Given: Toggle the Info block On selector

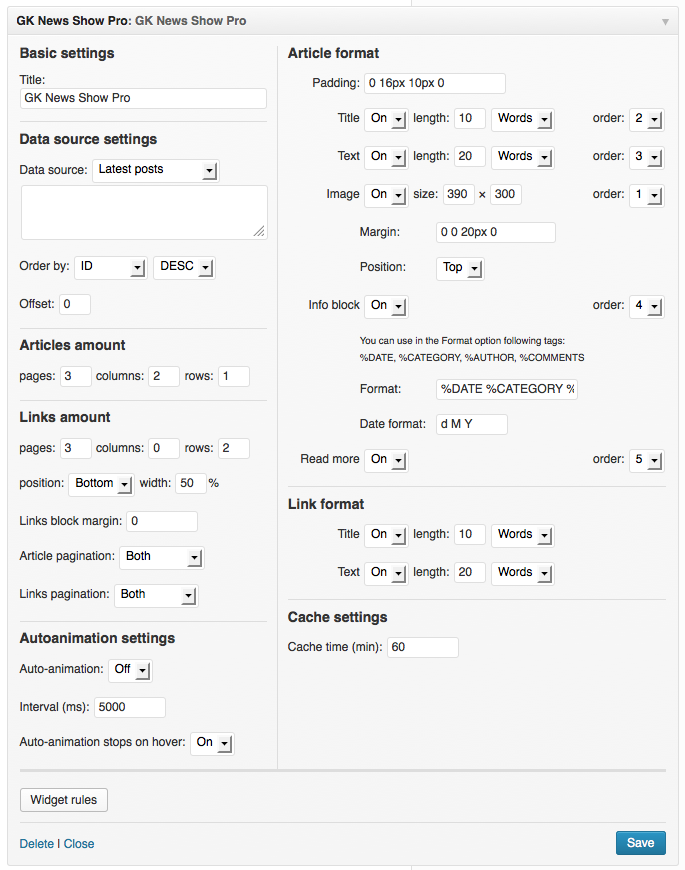Looking at the screenshot, I should click(x=386, y=305).
